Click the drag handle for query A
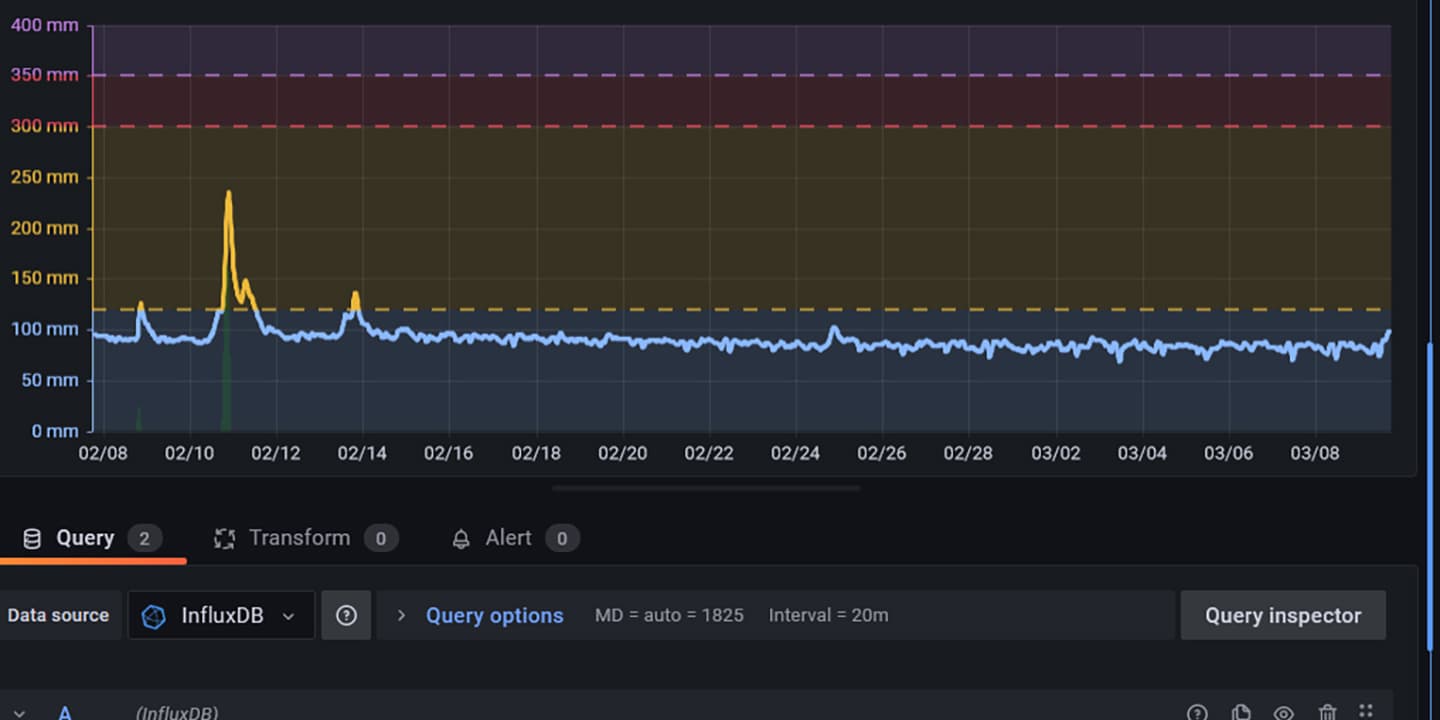The height and width of the screenshot is (720, 1440). (1367, 710)
